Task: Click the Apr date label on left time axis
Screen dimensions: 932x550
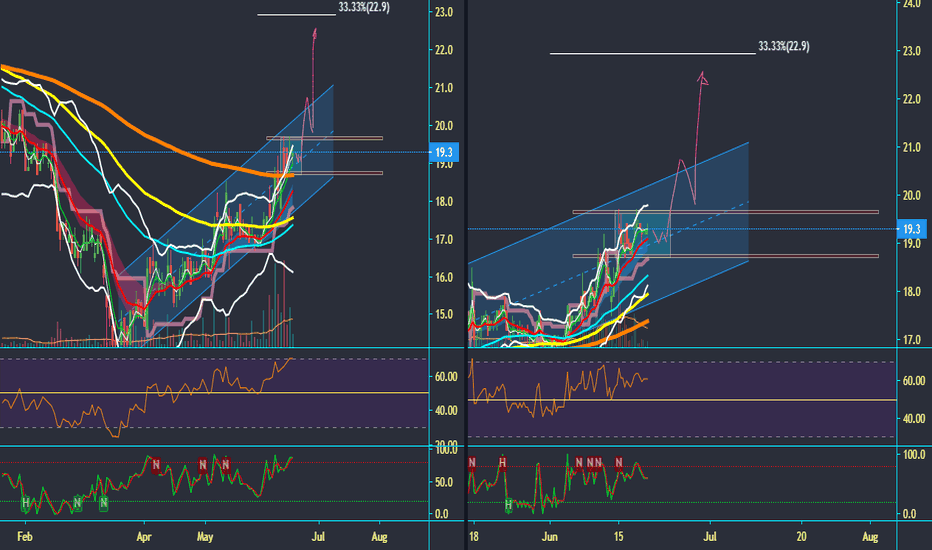Action: tap(144, 536)
